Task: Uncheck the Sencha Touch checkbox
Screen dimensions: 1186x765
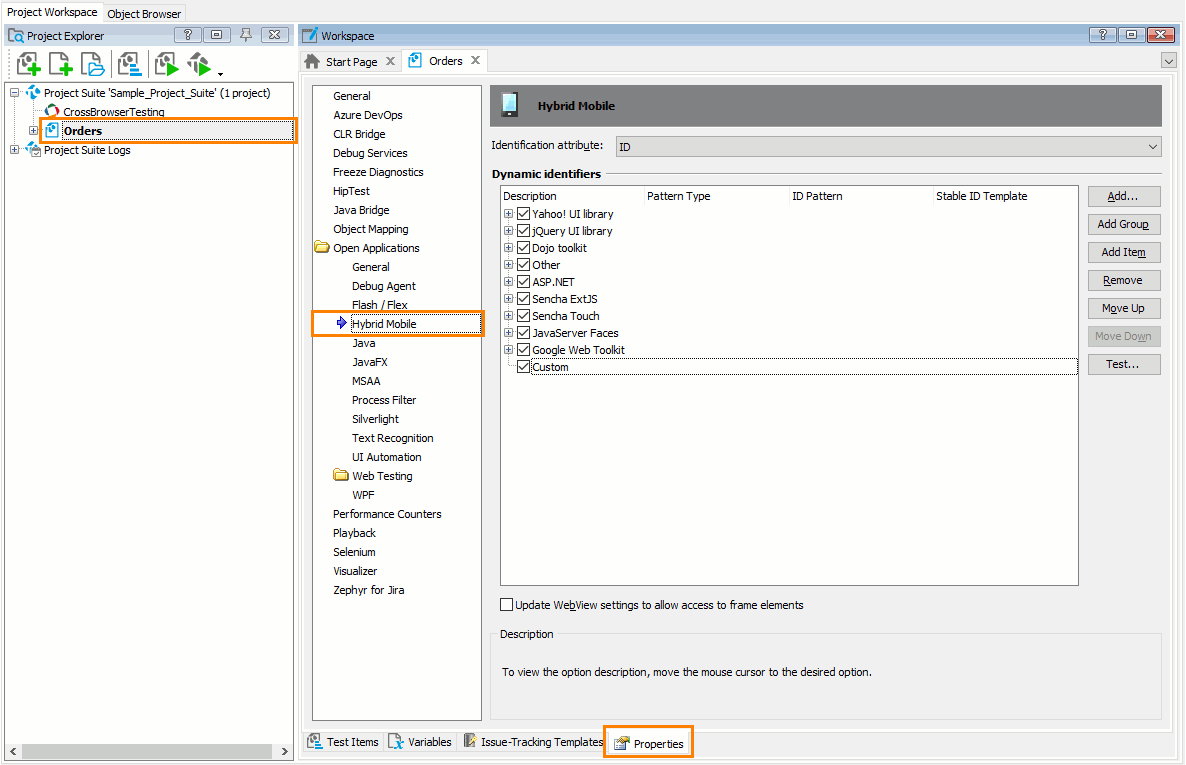Action: click(523, 316)
